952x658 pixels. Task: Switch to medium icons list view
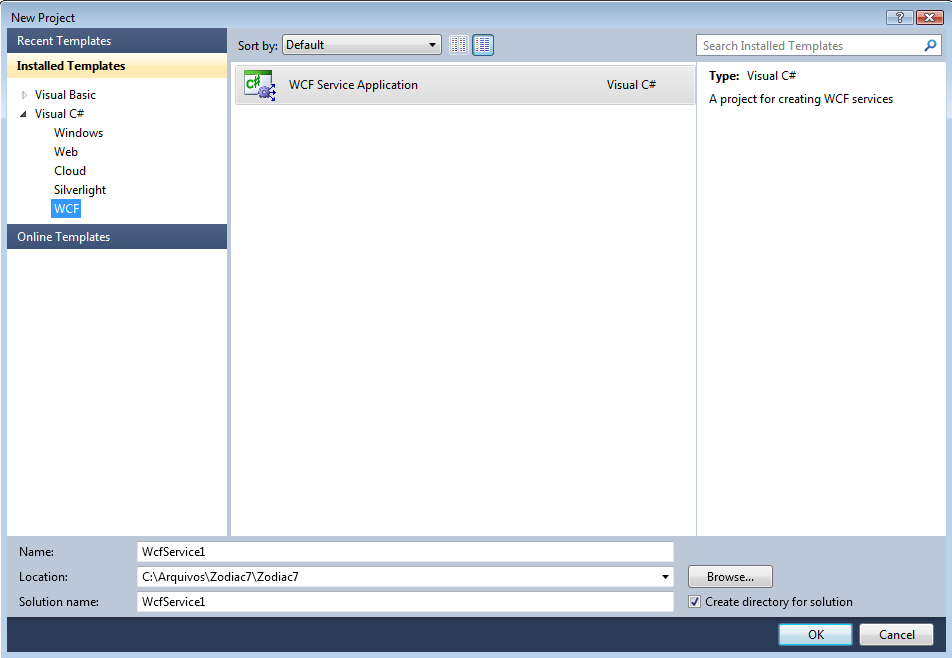tap(483, 45)
